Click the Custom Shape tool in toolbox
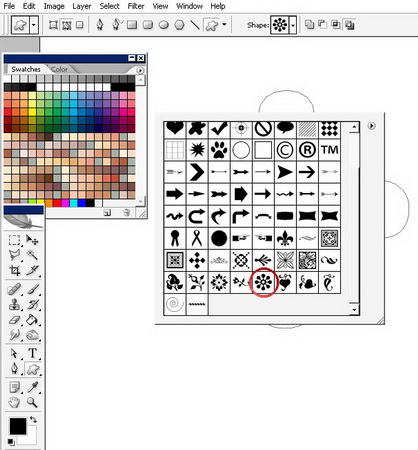This screenshot has width=418, height=450. (x=32, y=369)
